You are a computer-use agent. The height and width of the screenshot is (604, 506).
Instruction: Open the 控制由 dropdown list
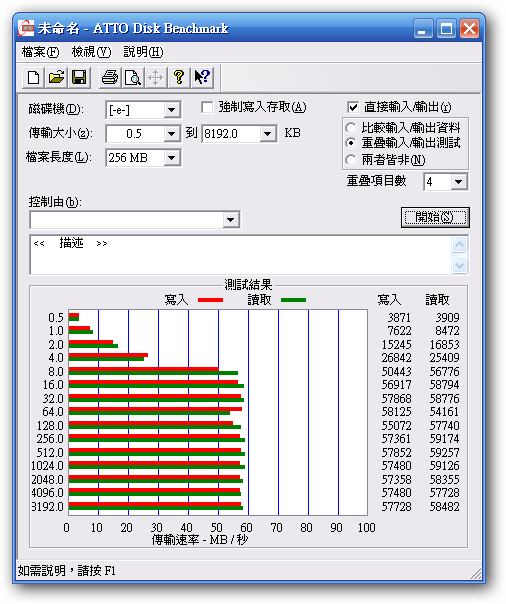231,220
